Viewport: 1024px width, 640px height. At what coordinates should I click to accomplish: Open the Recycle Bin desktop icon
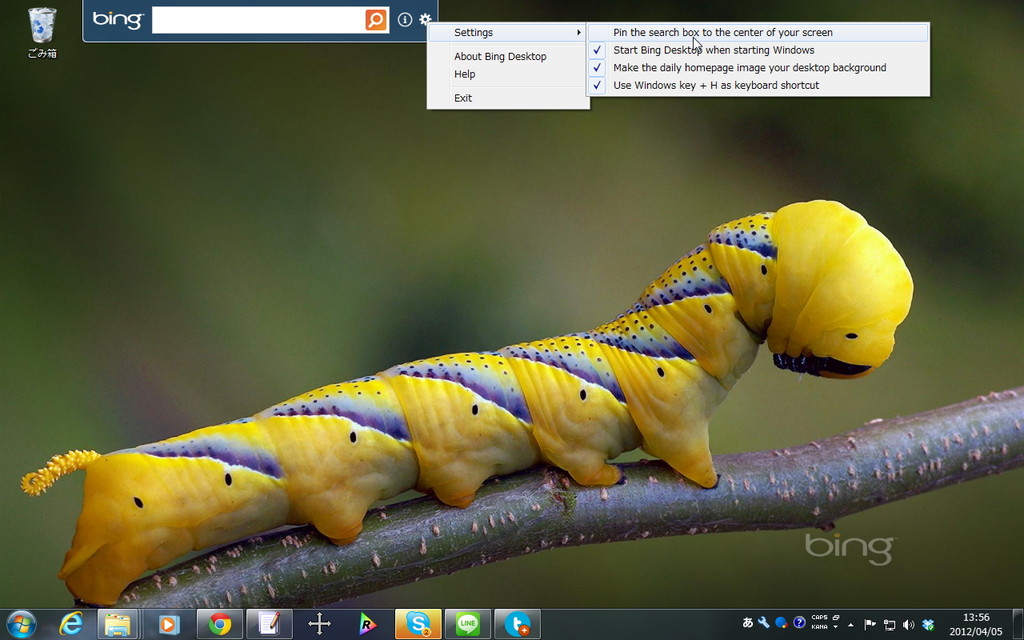coord(42,33)
